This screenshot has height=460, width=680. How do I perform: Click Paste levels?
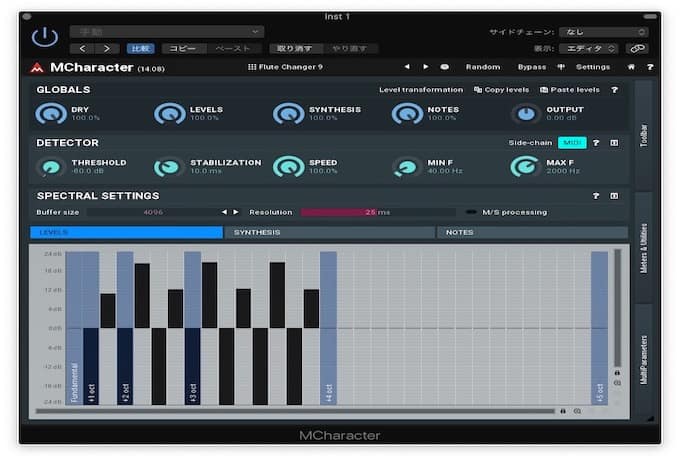pos(569,90)
